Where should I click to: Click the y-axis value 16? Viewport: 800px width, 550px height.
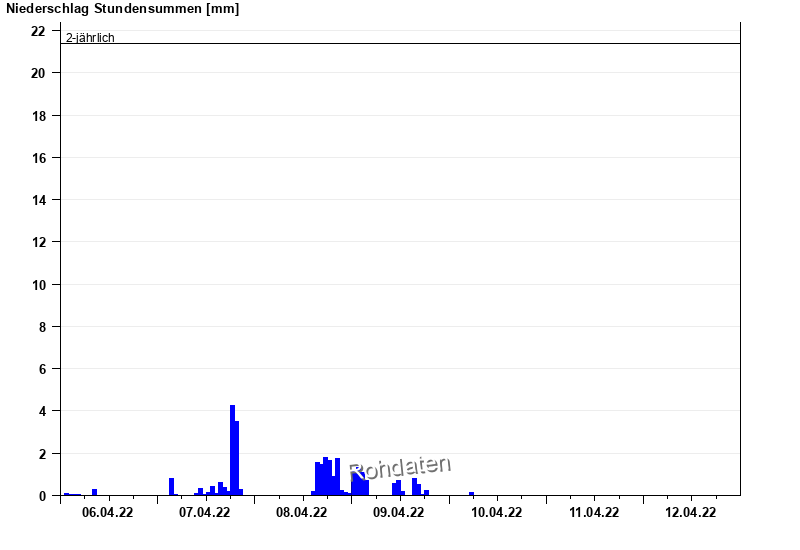(38, 158)
